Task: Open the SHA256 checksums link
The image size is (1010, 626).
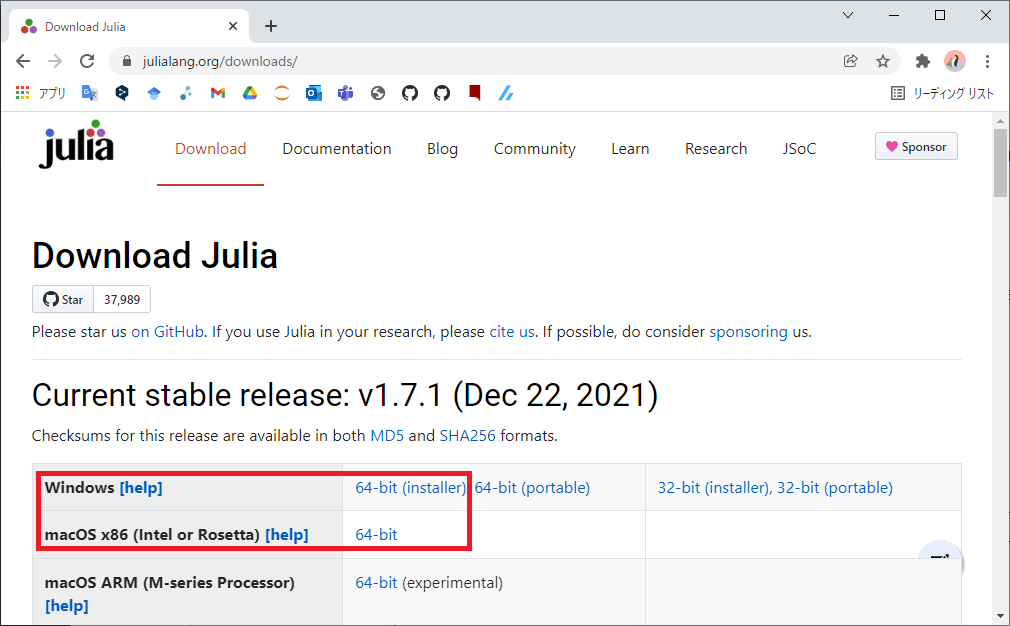Action: (x=468, y=435)
